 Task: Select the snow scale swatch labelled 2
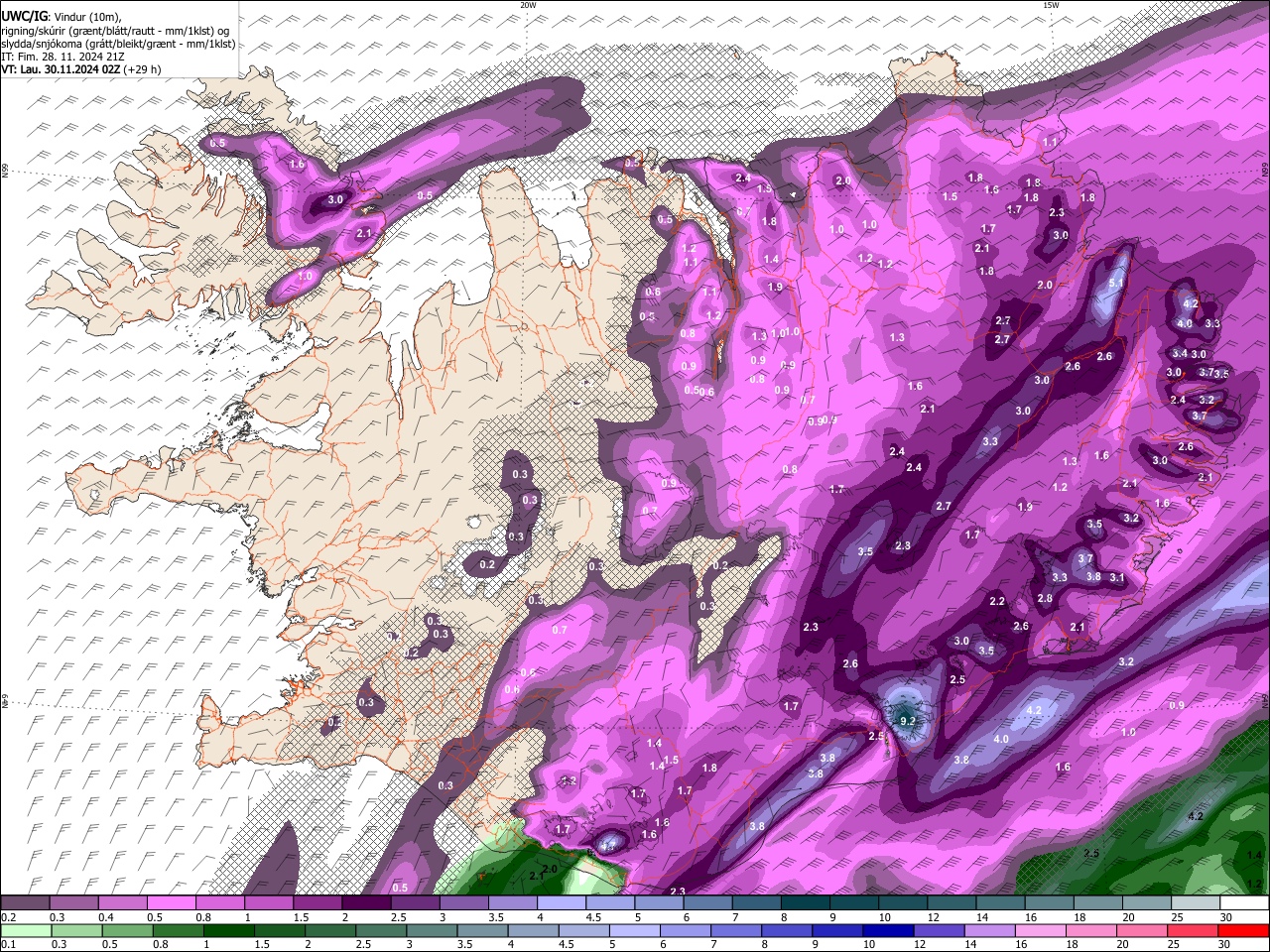point(366,902)
